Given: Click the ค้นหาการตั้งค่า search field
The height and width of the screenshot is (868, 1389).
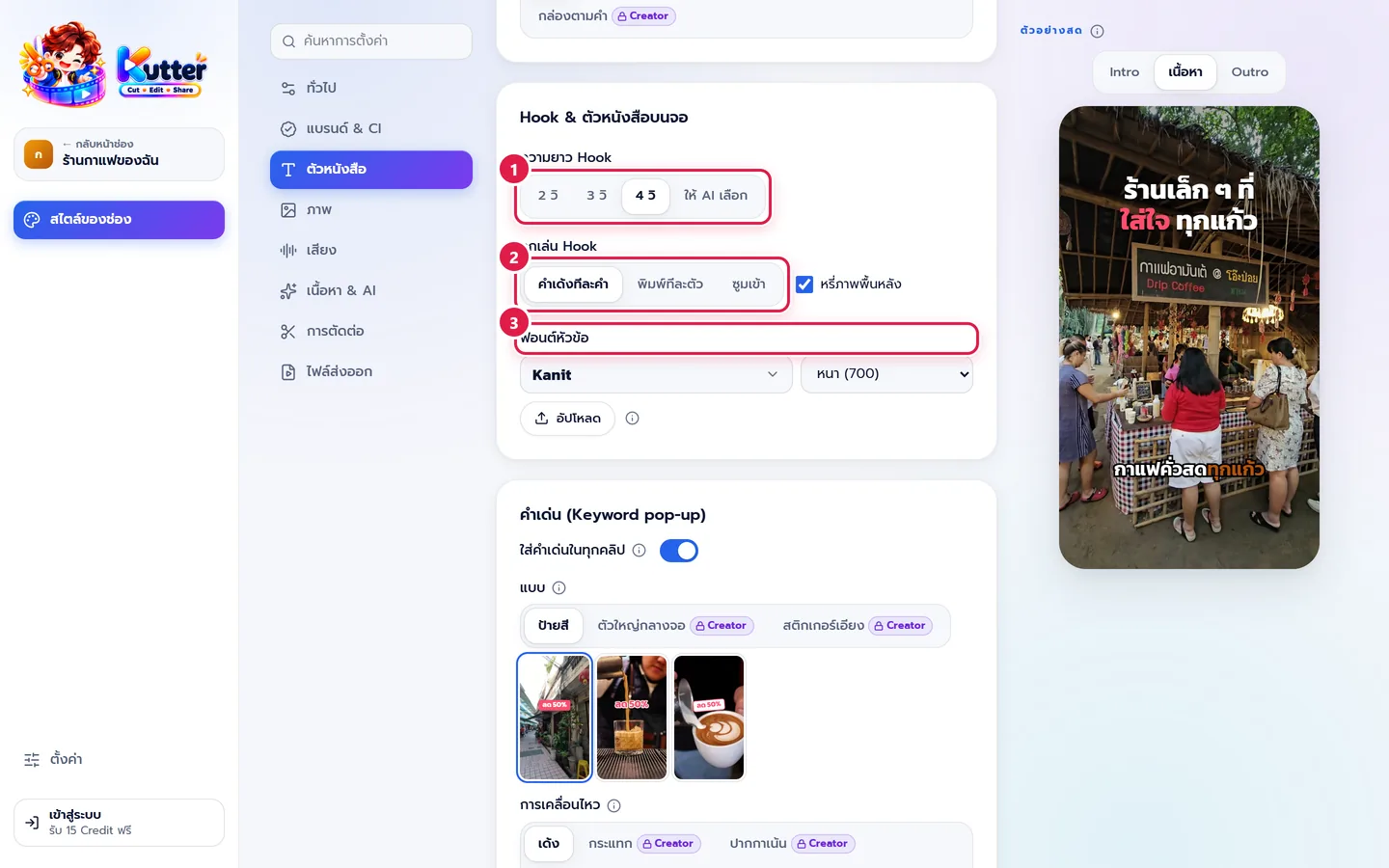Looking at the screenshot, I should [x=371, y=41].
